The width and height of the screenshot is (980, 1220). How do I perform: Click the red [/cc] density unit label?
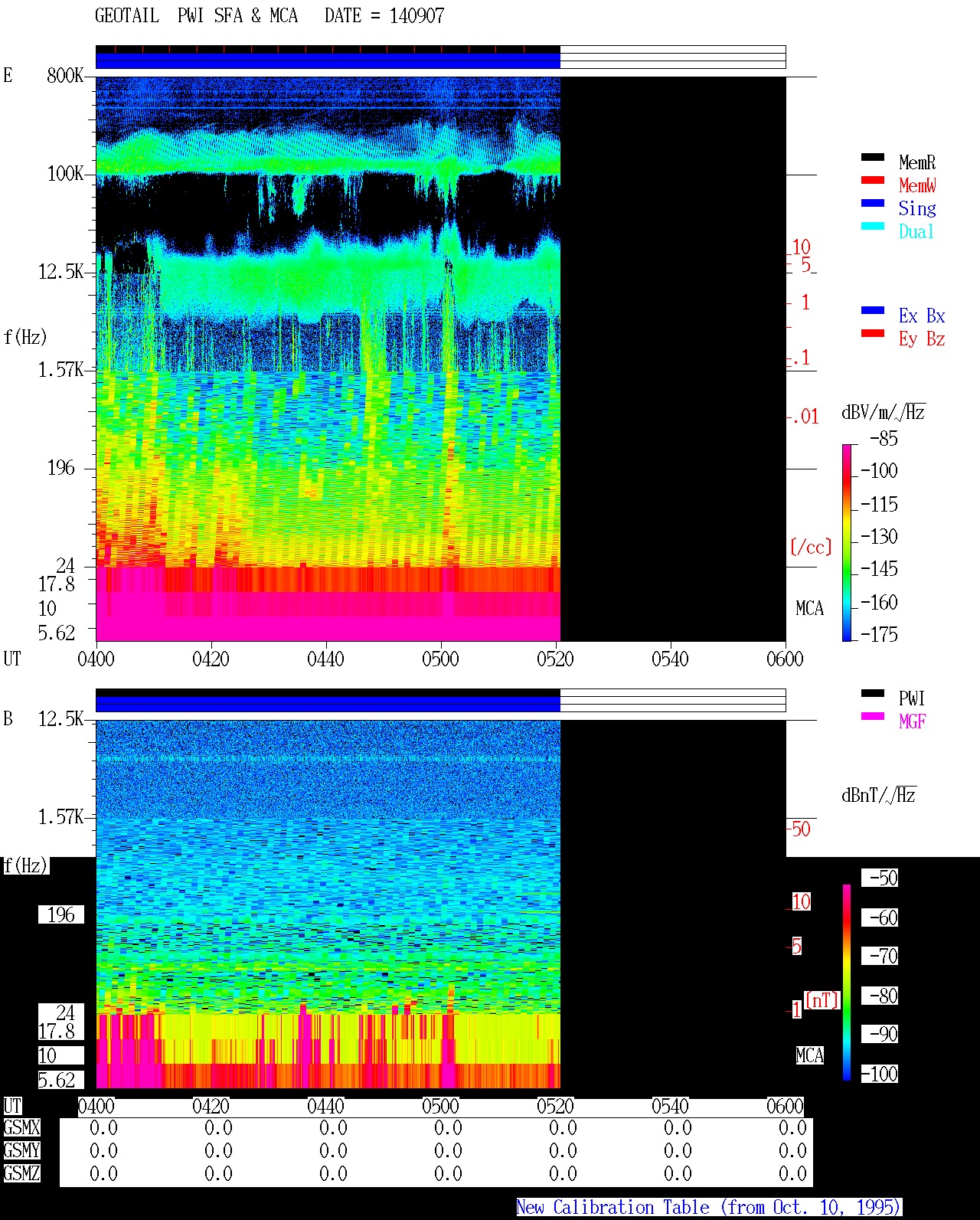[811, 547]
